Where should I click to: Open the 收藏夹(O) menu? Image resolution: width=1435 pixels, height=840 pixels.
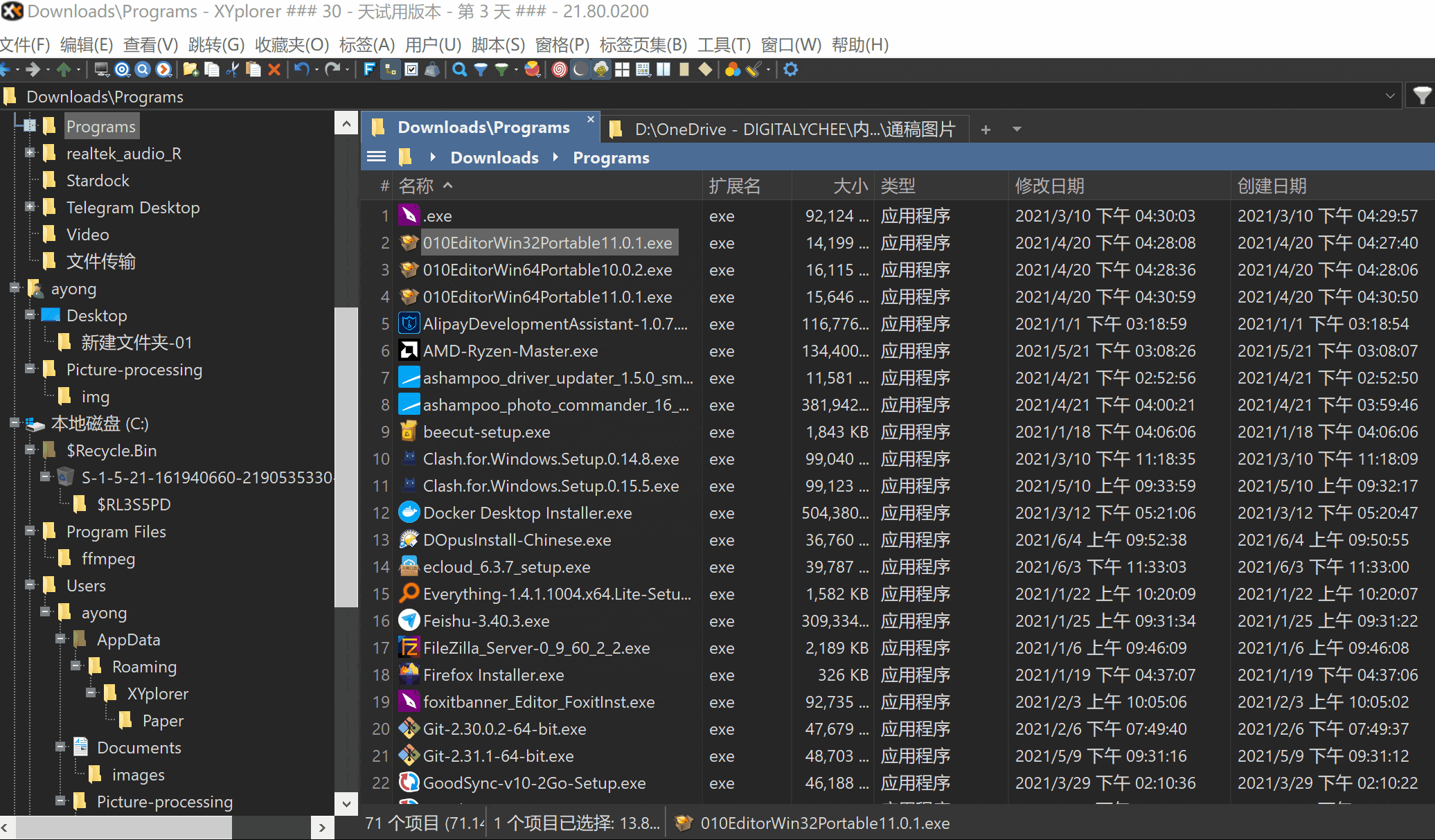pos(292,45)
